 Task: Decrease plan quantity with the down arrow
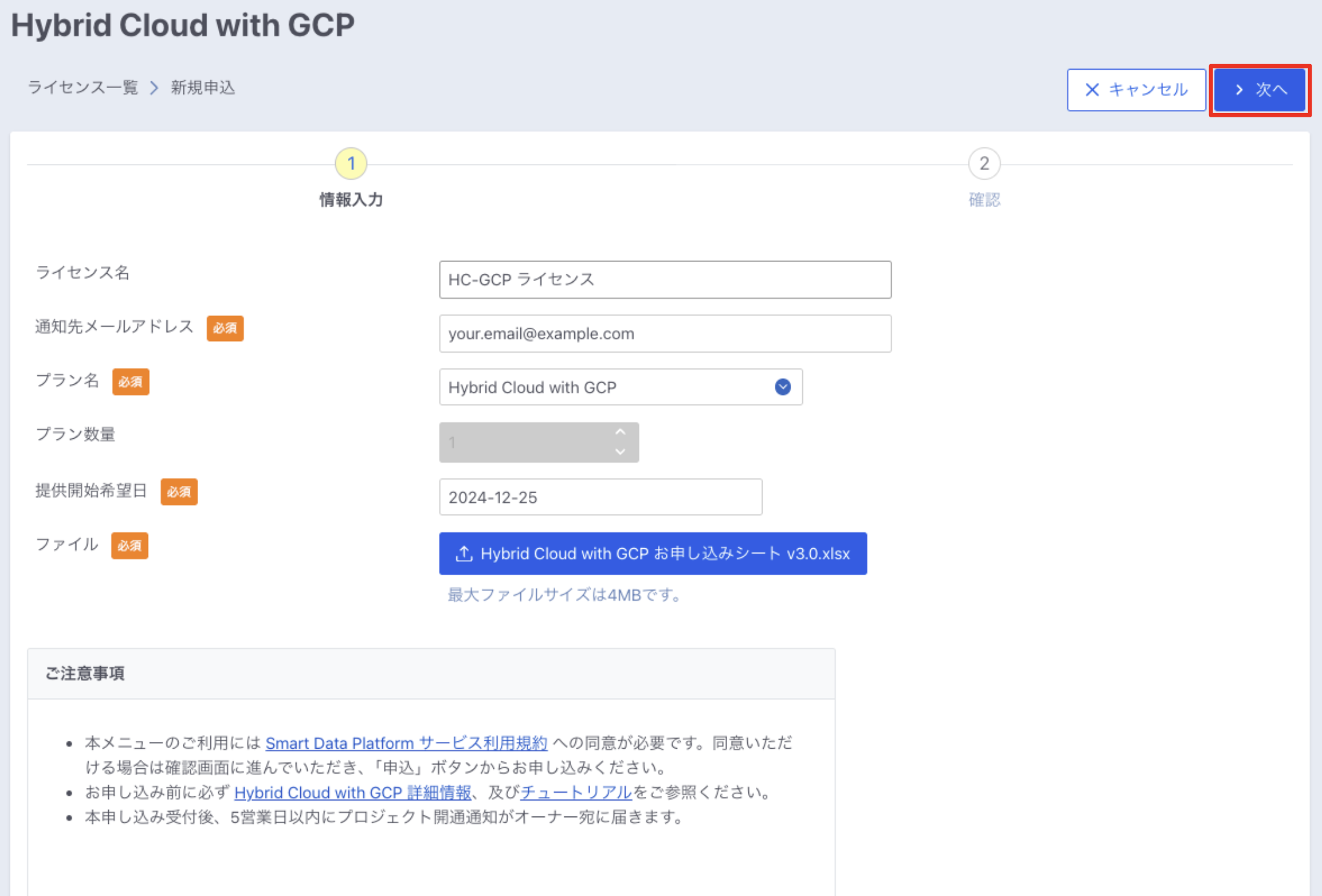tap(620, 452)
